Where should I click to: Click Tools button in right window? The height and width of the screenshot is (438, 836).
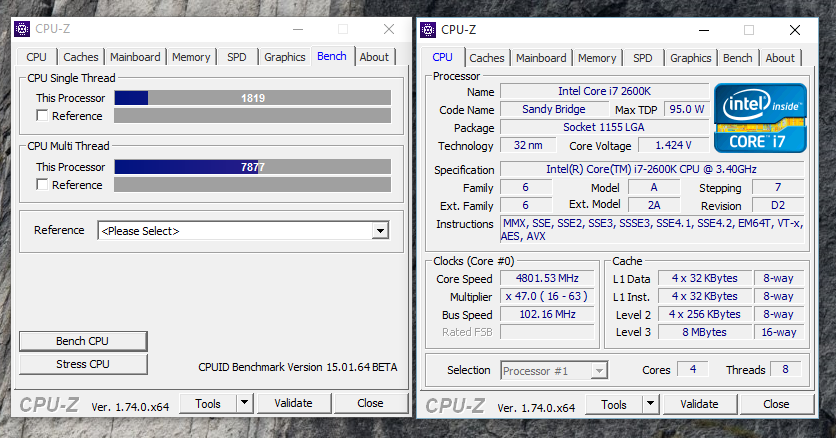point(614,404)
